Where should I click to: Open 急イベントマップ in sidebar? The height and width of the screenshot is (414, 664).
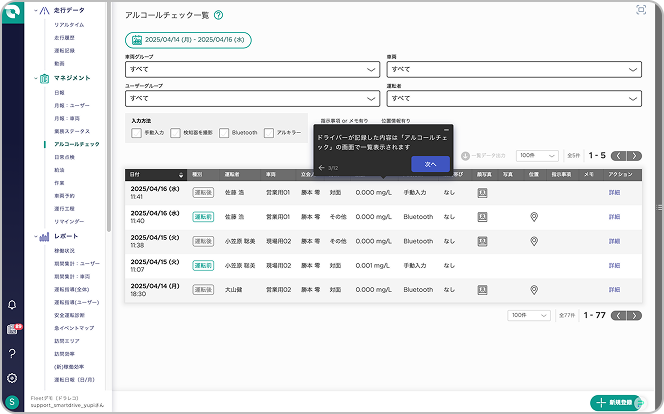click(x=74, y=328)
